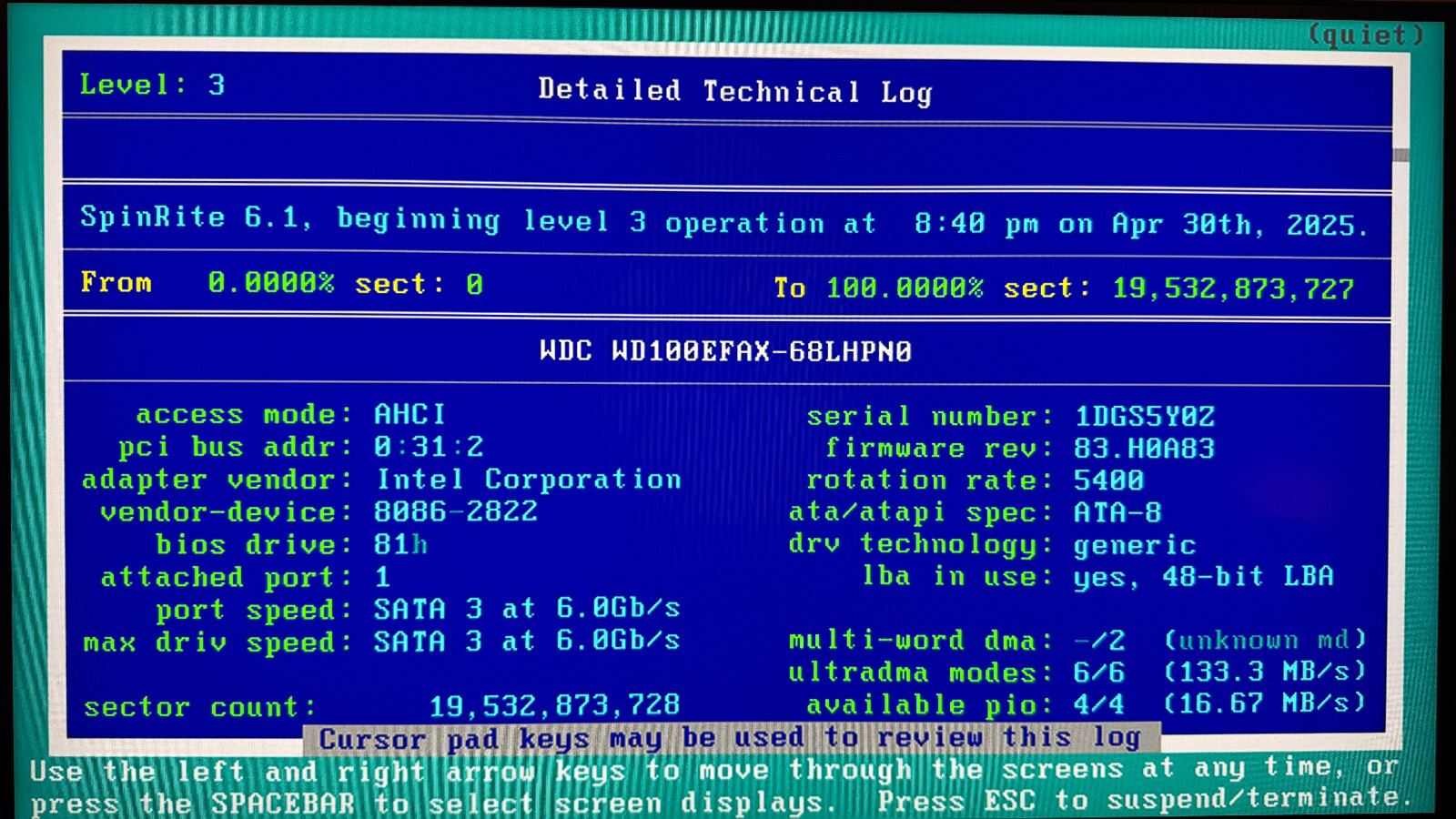Click the '(133.3 MB/s)' ultradma speed
The width and height of the screenshot is (1456, 819).
[1265, 672]
